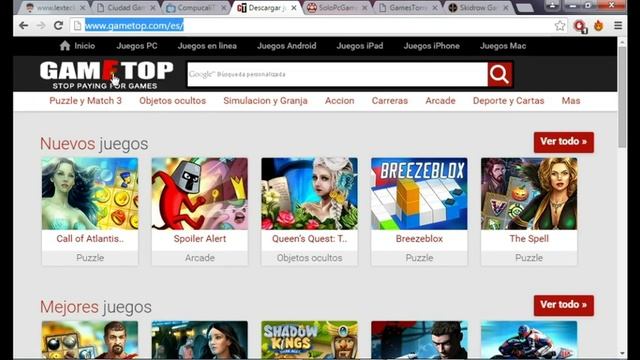Image resolution: width=640 pixels, height=360 pixels.
Task: Open the GameTop logo link
Action: (x=107, y=75)
